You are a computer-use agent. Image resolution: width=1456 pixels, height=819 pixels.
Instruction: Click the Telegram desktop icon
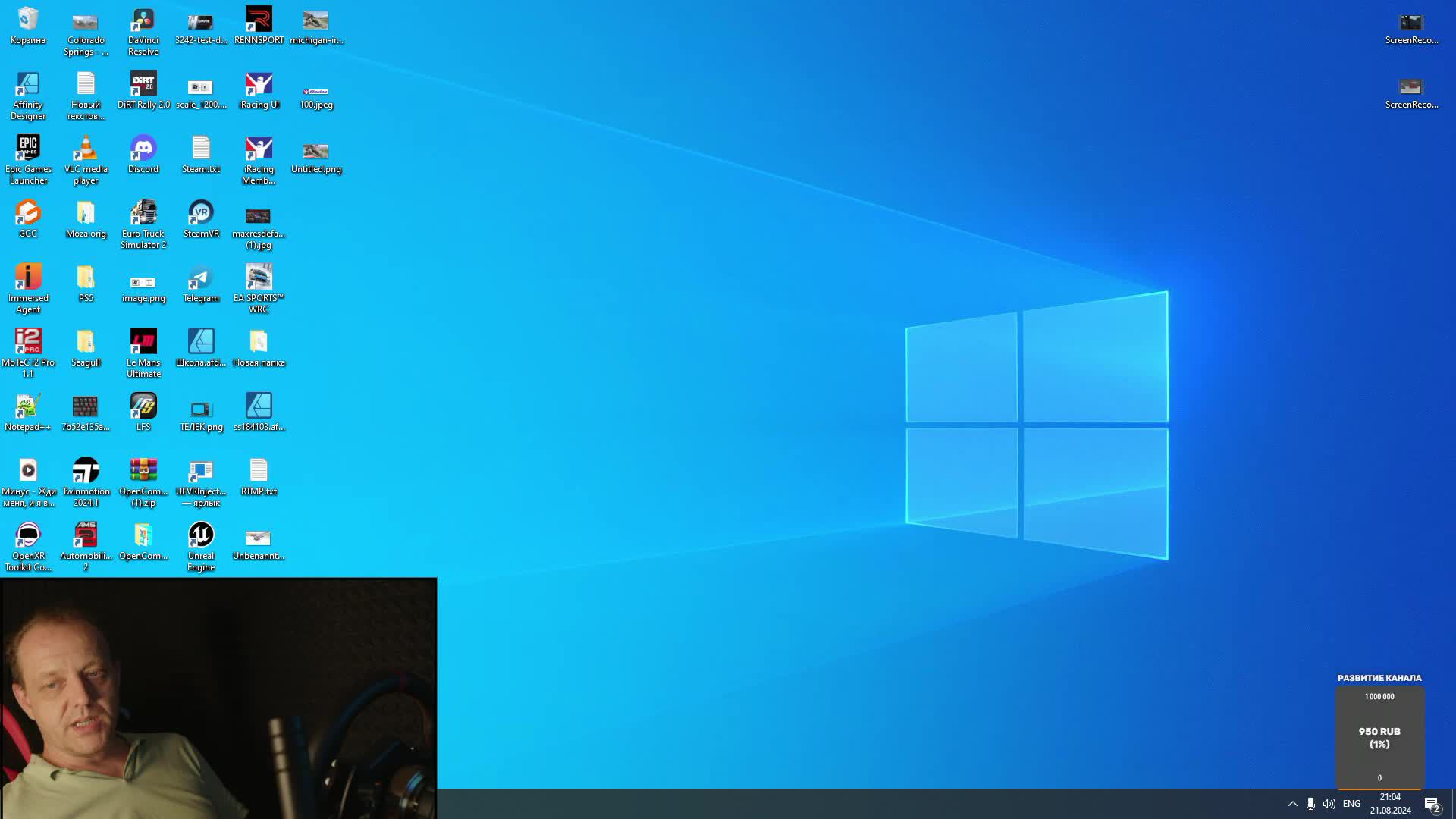pyautogui.click(x=201, y=278)
